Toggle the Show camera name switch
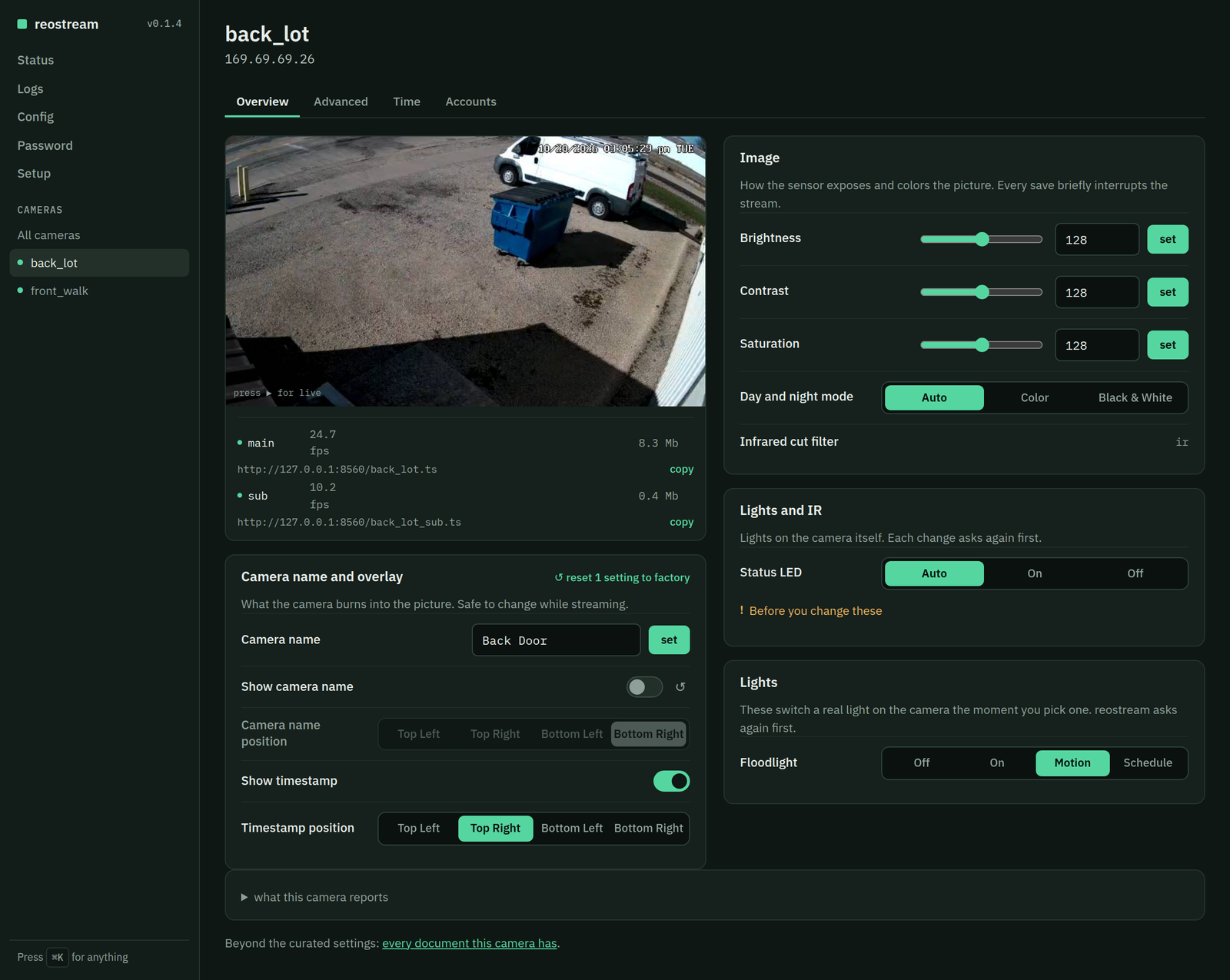The width and height of the screenshot is (1230, 980). 644,687
